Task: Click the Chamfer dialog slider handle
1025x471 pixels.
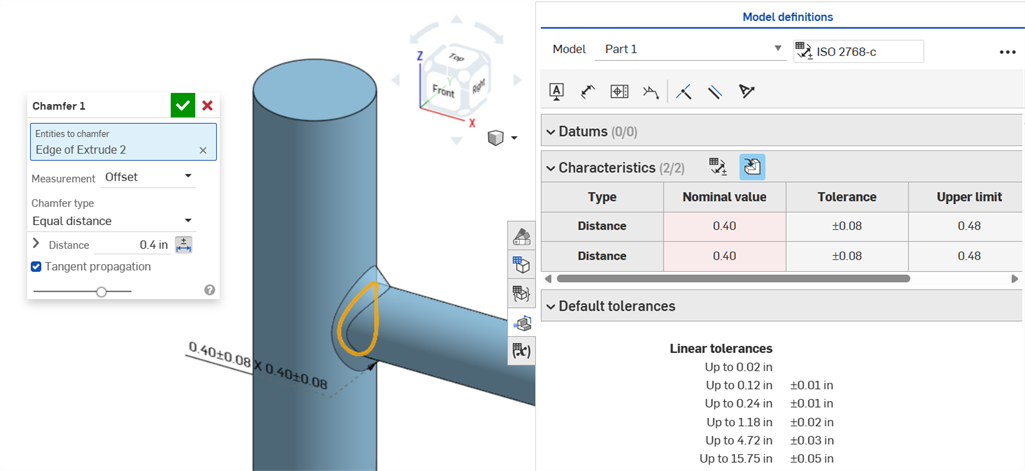Action: [x=101, y=292]
